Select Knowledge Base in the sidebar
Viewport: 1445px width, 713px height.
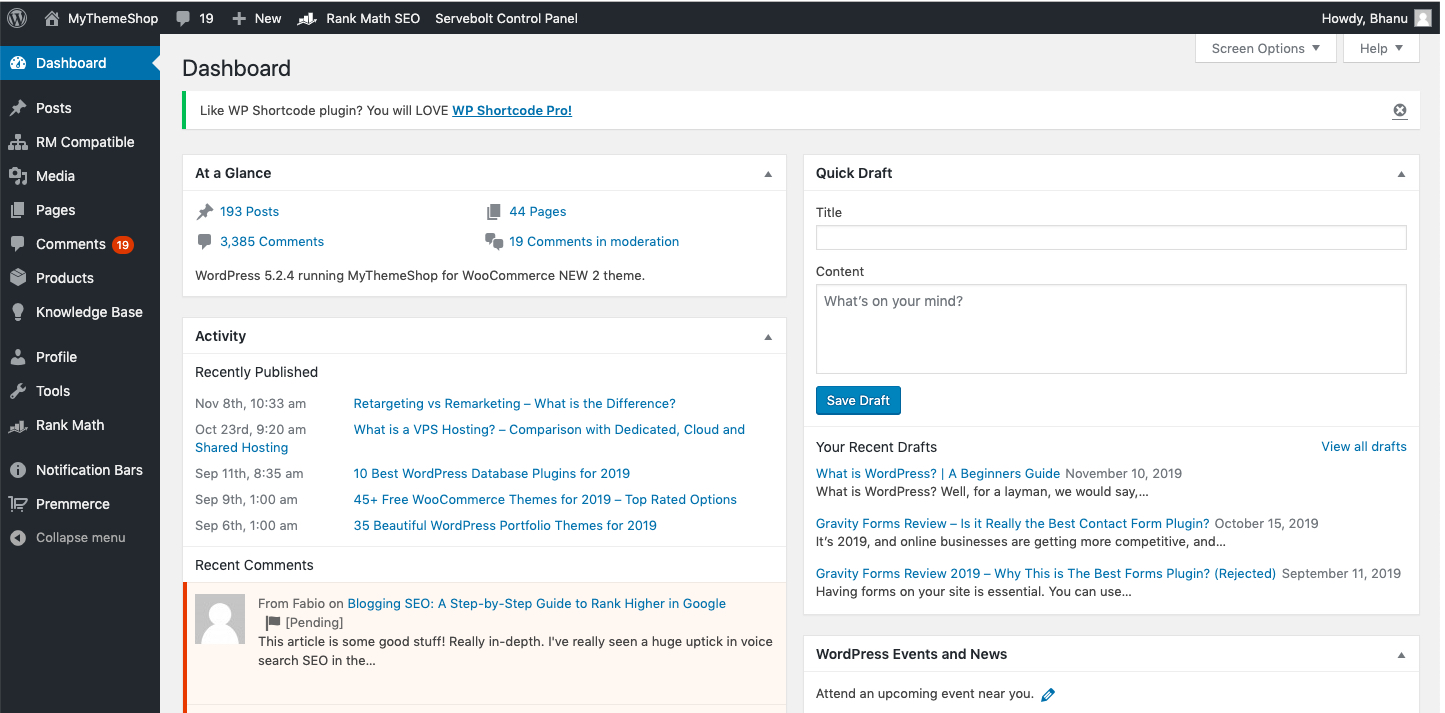80,312
